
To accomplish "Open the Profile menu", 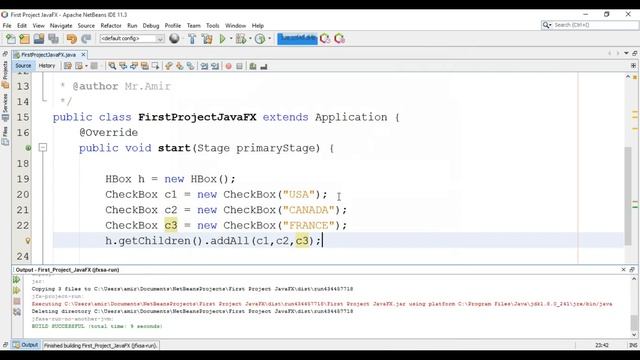I will coord(173,26).
